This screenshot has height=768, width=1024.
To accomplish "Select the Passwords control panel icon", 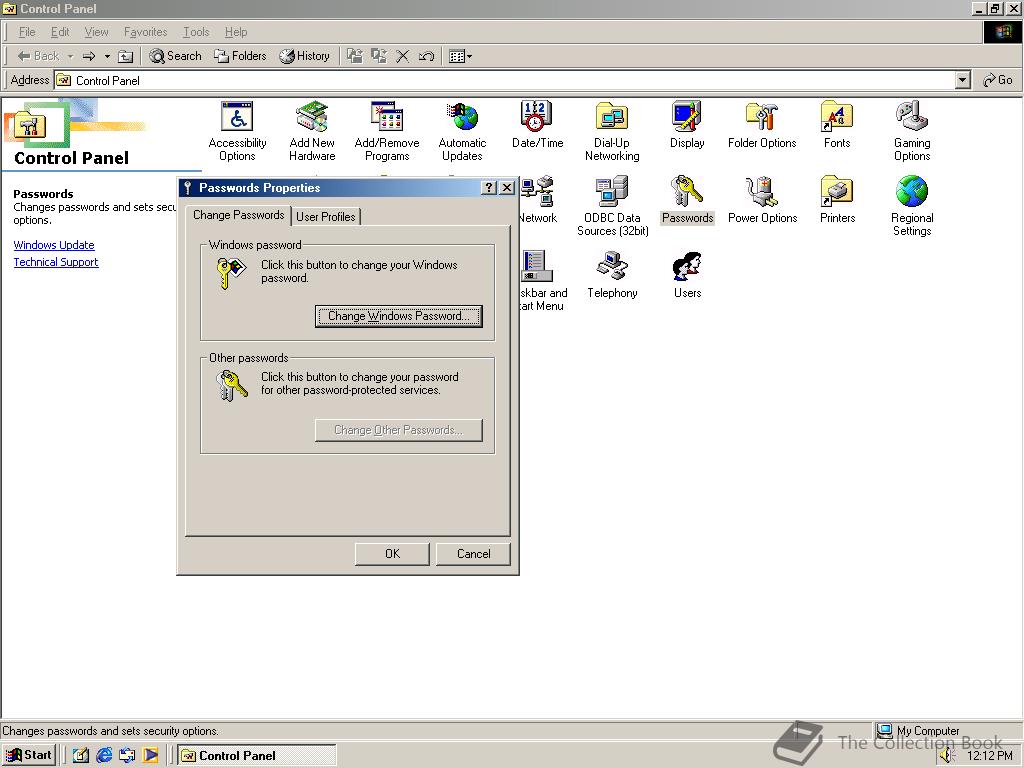I will click(x=687, y=199).
